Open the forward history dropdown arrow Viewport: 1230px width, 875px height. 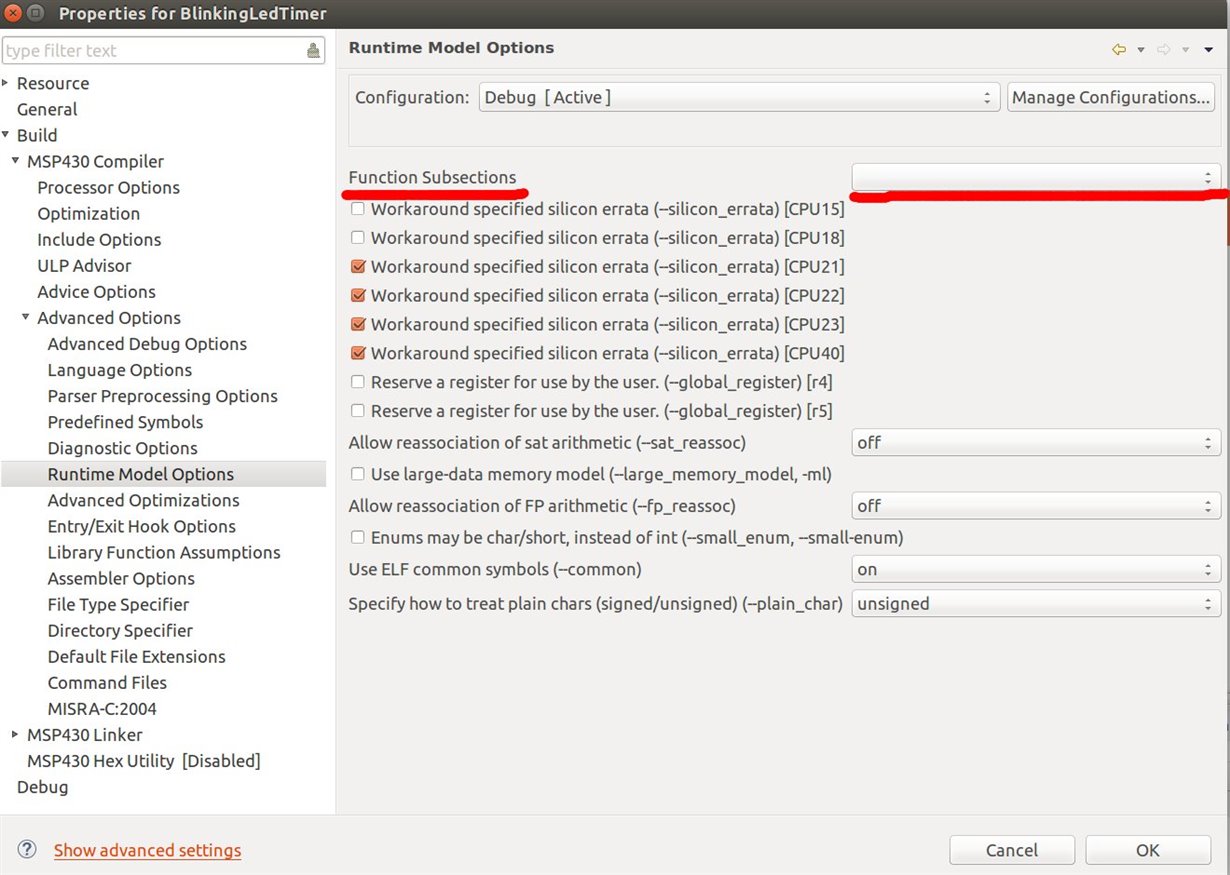(x=1186, y=50)
